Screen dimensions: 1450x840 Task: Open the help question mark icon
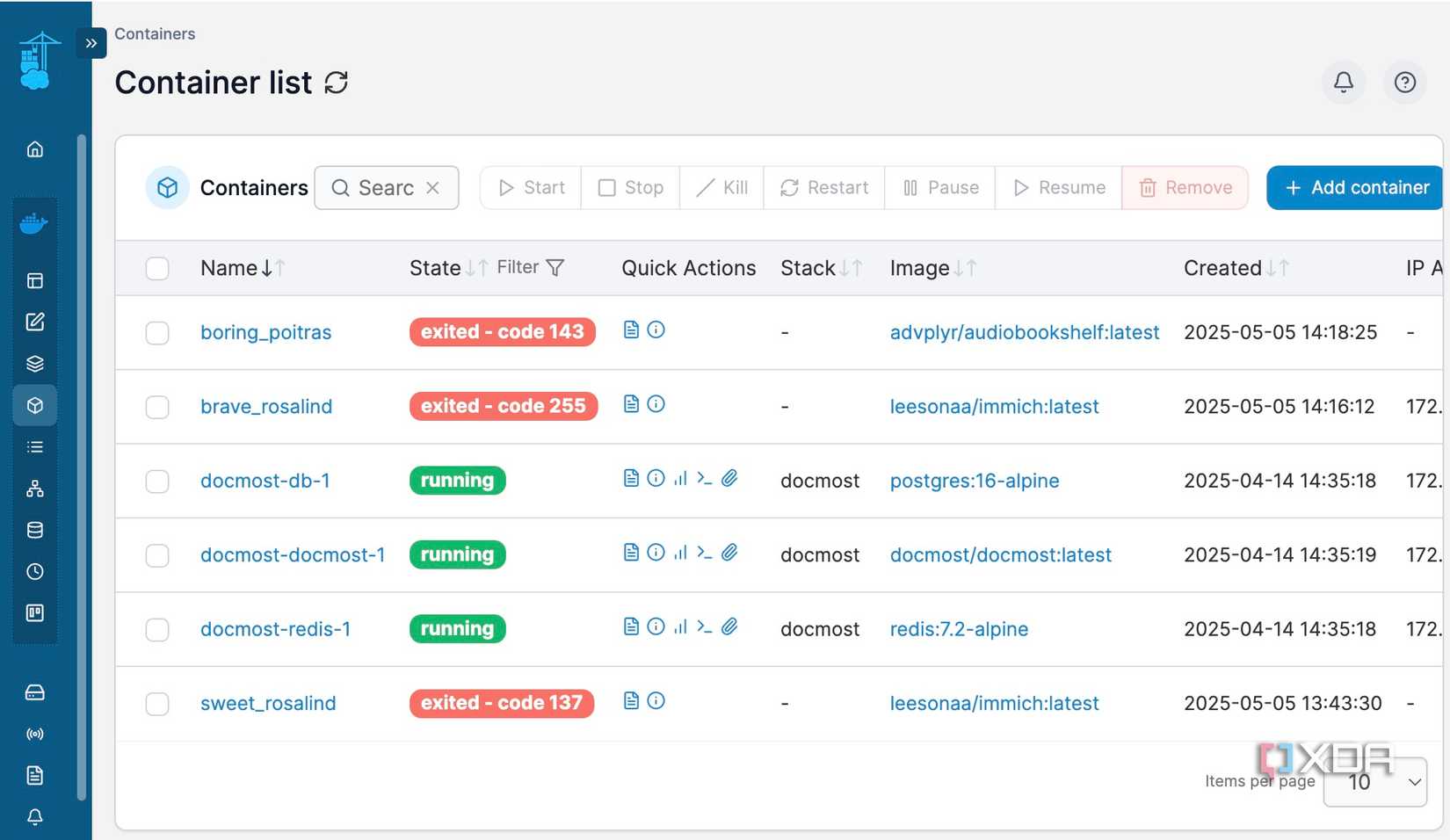[x=1405, y=83]
